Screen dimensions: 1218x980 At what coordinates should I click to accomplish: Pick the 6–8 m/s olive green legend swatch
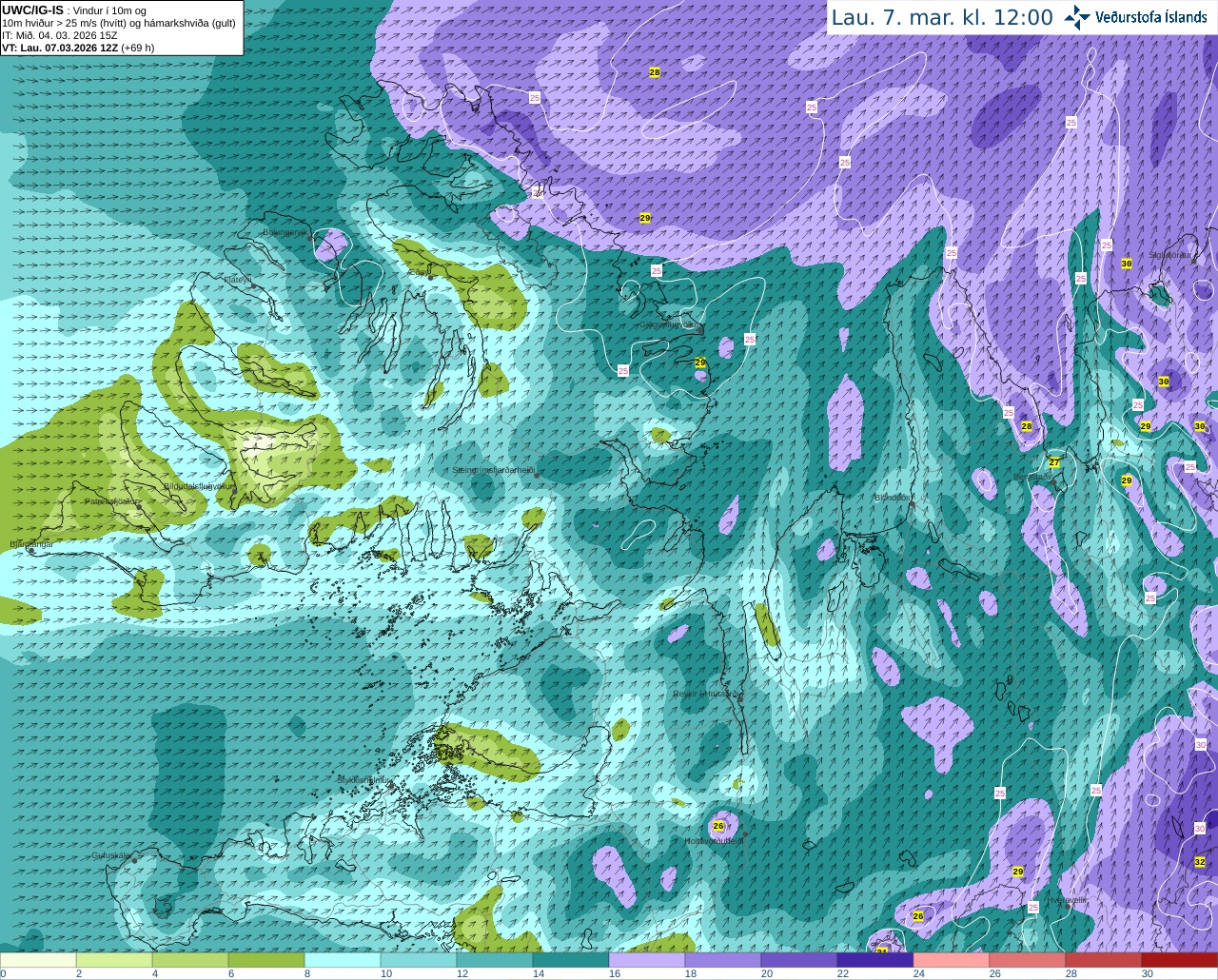coord(266,960)
